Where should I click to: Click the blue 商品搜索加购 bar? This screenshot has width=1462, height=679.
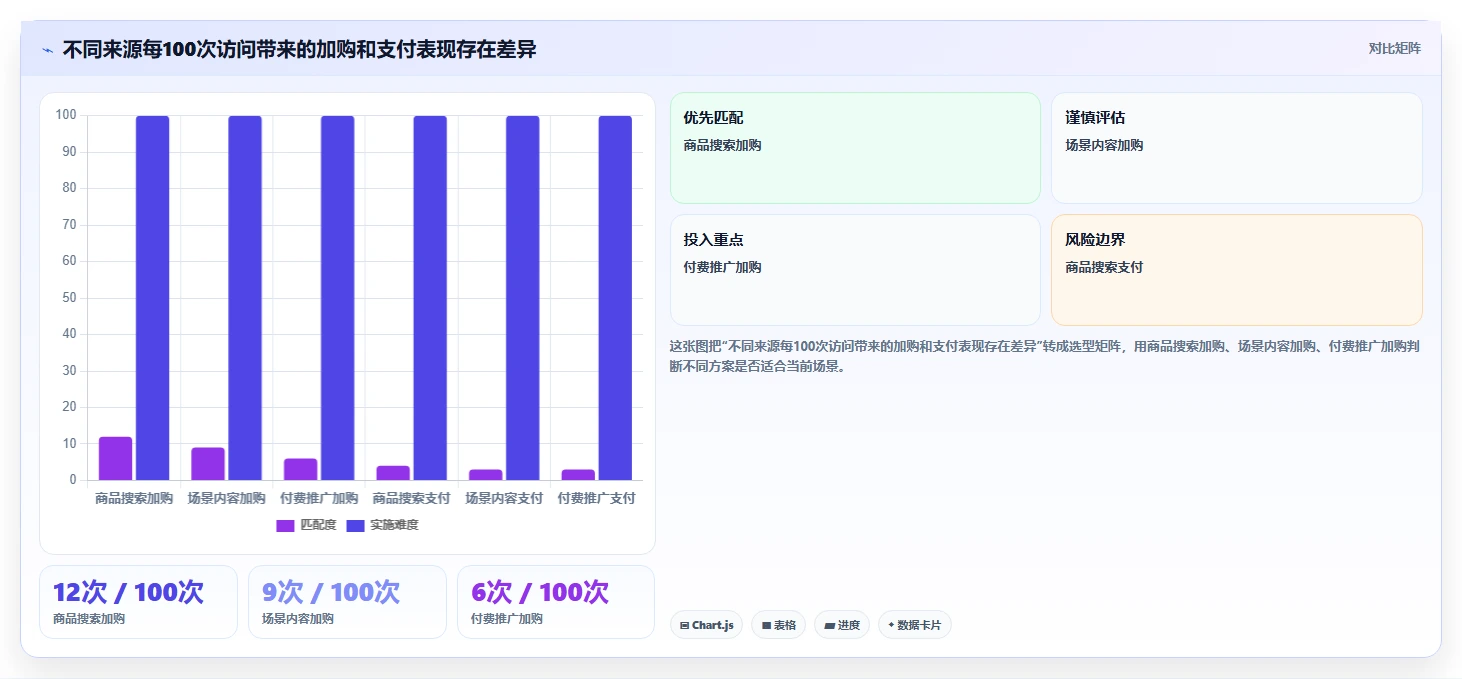[x=152, y=298]
